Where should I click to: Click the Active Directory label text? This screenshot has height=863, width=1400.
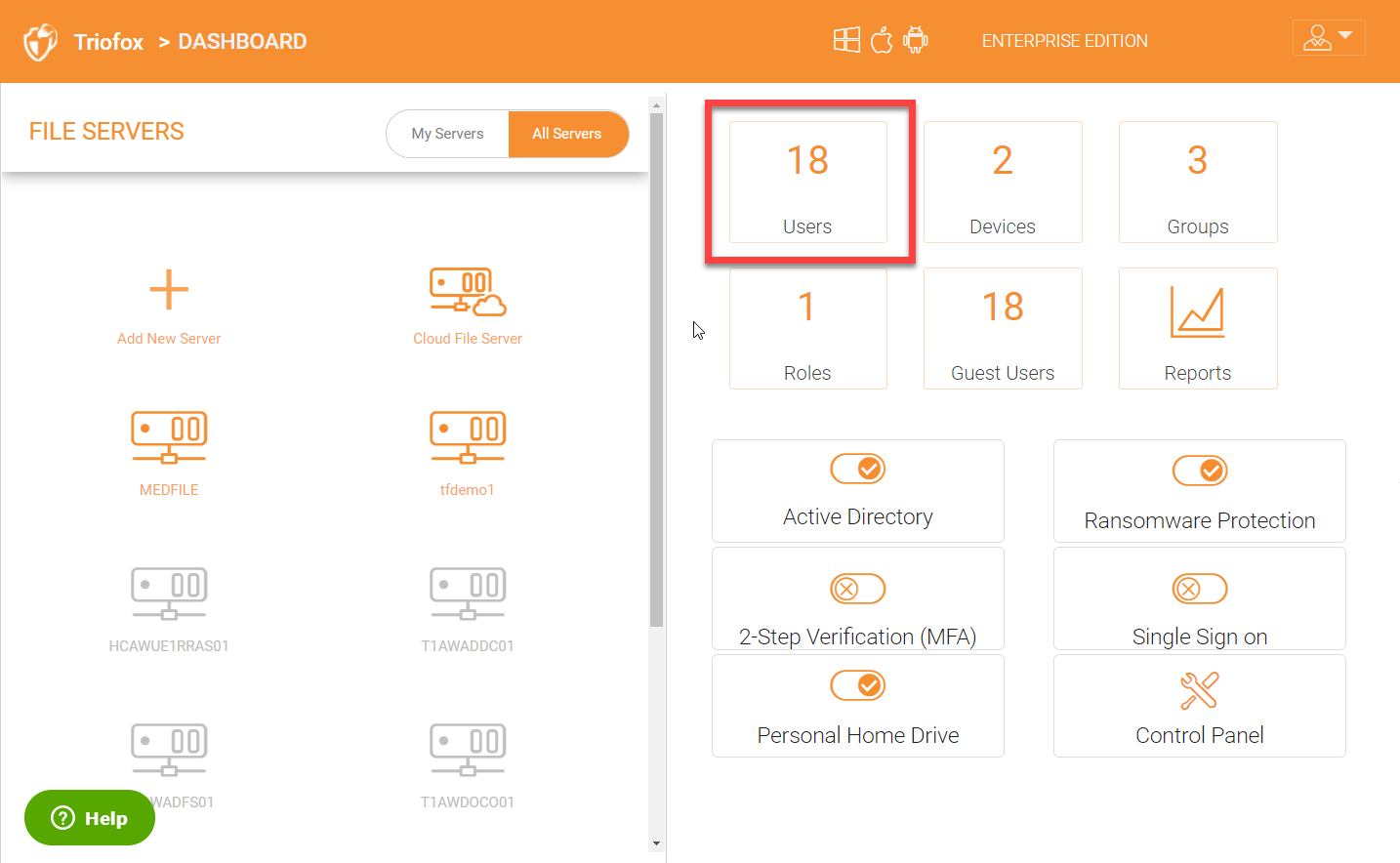(x=858, y=517)
